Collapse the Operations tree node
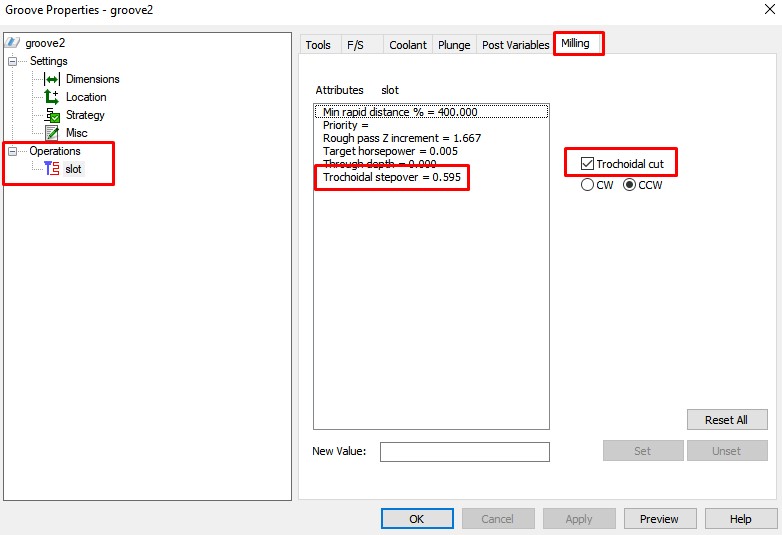The height and width of the screenshot is (535, 782). pos(12,151)
